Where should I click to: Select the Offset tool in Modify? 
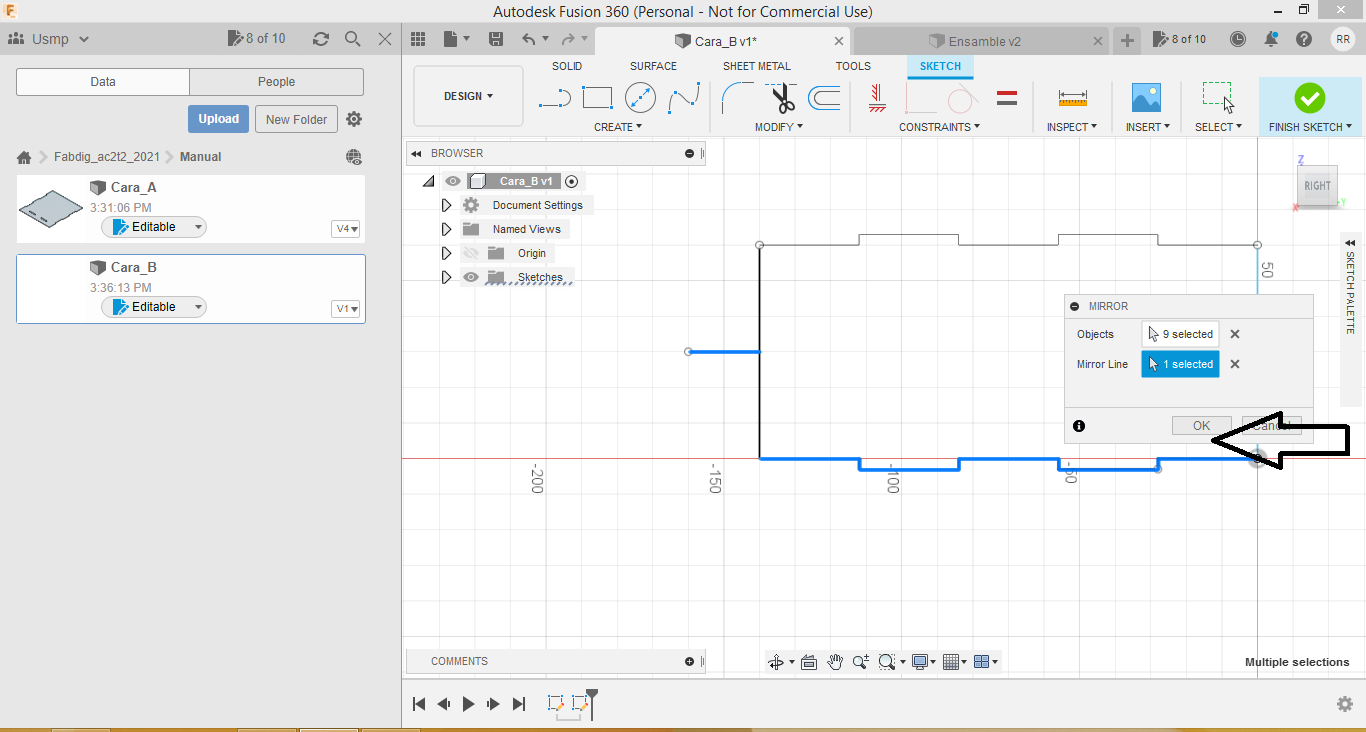[824, 98]
